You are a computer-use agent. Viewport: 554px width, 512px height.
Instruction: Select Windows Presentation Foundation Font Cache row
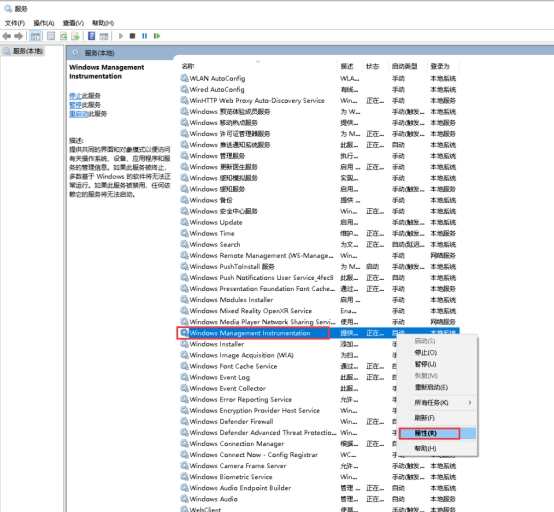319,288
